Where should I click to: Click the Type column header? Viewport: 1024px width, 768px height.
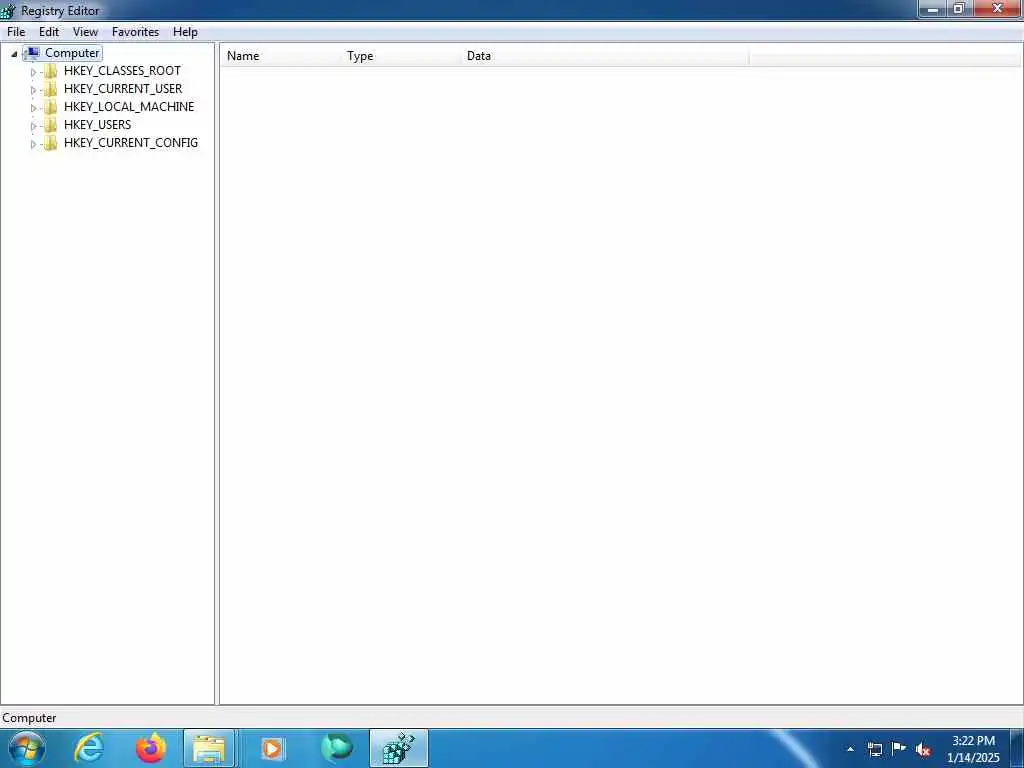(402, 56)
